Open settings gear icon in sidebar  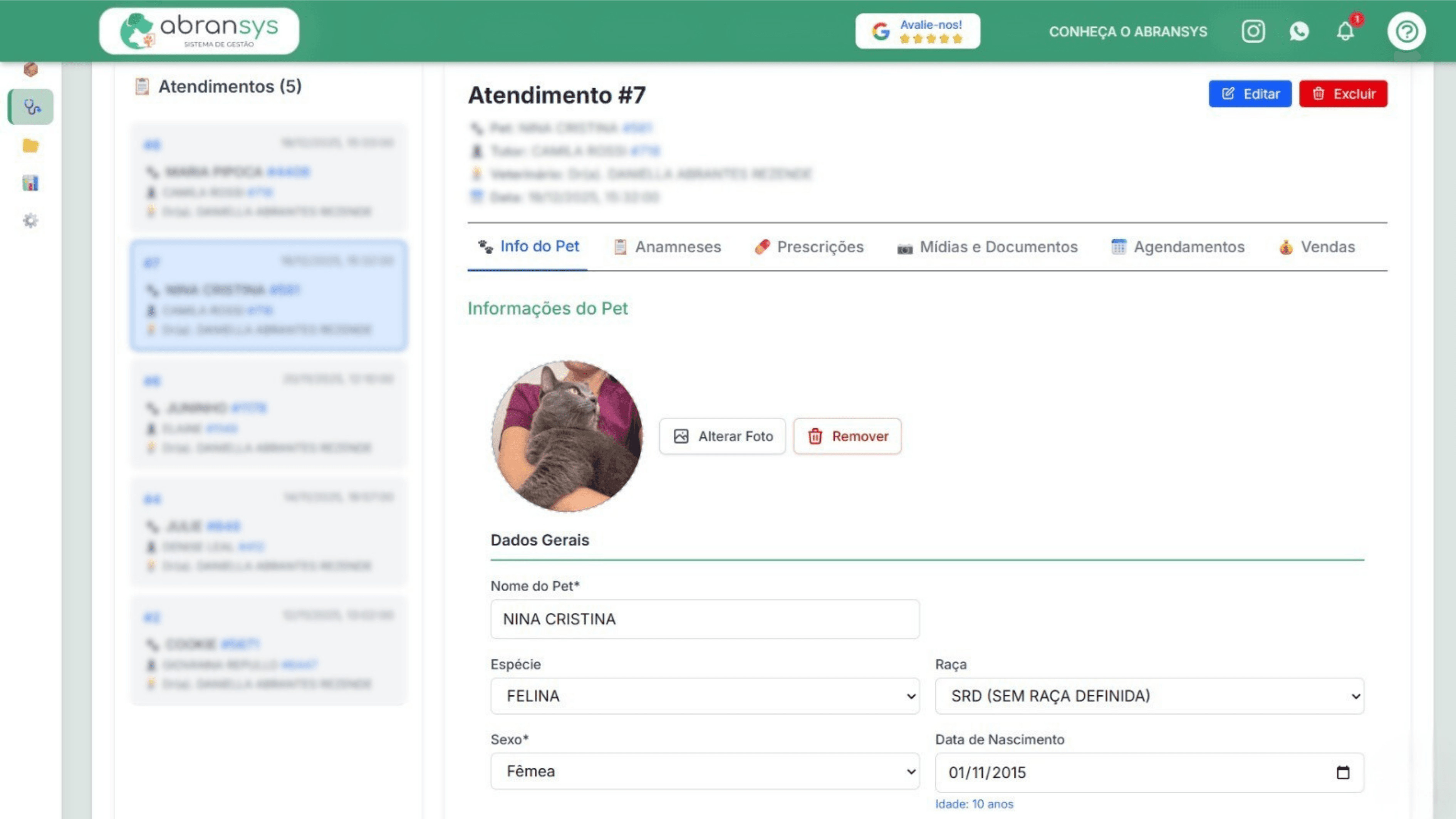[x=30, y=220]
